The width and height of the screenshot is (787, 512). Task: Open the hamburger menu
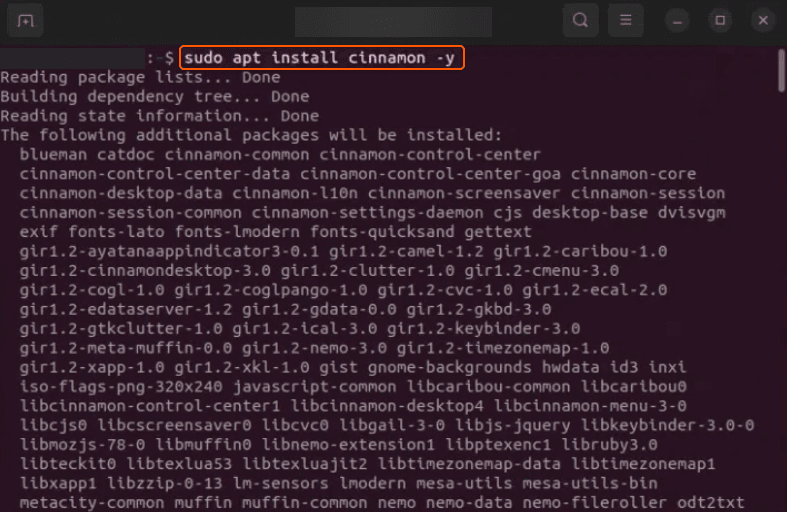tap(625, 21)
